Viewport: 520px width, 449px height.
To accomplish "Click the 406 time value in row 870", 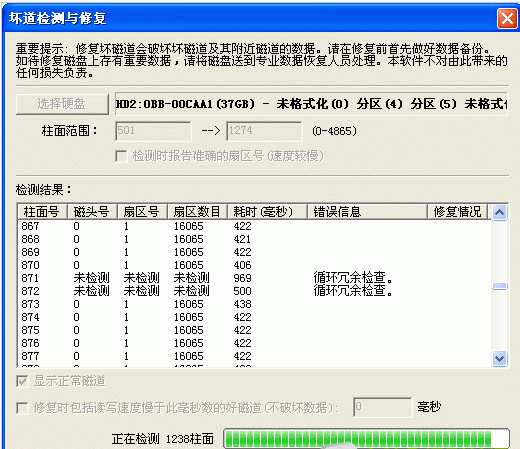I will click(x=242, y=265).
